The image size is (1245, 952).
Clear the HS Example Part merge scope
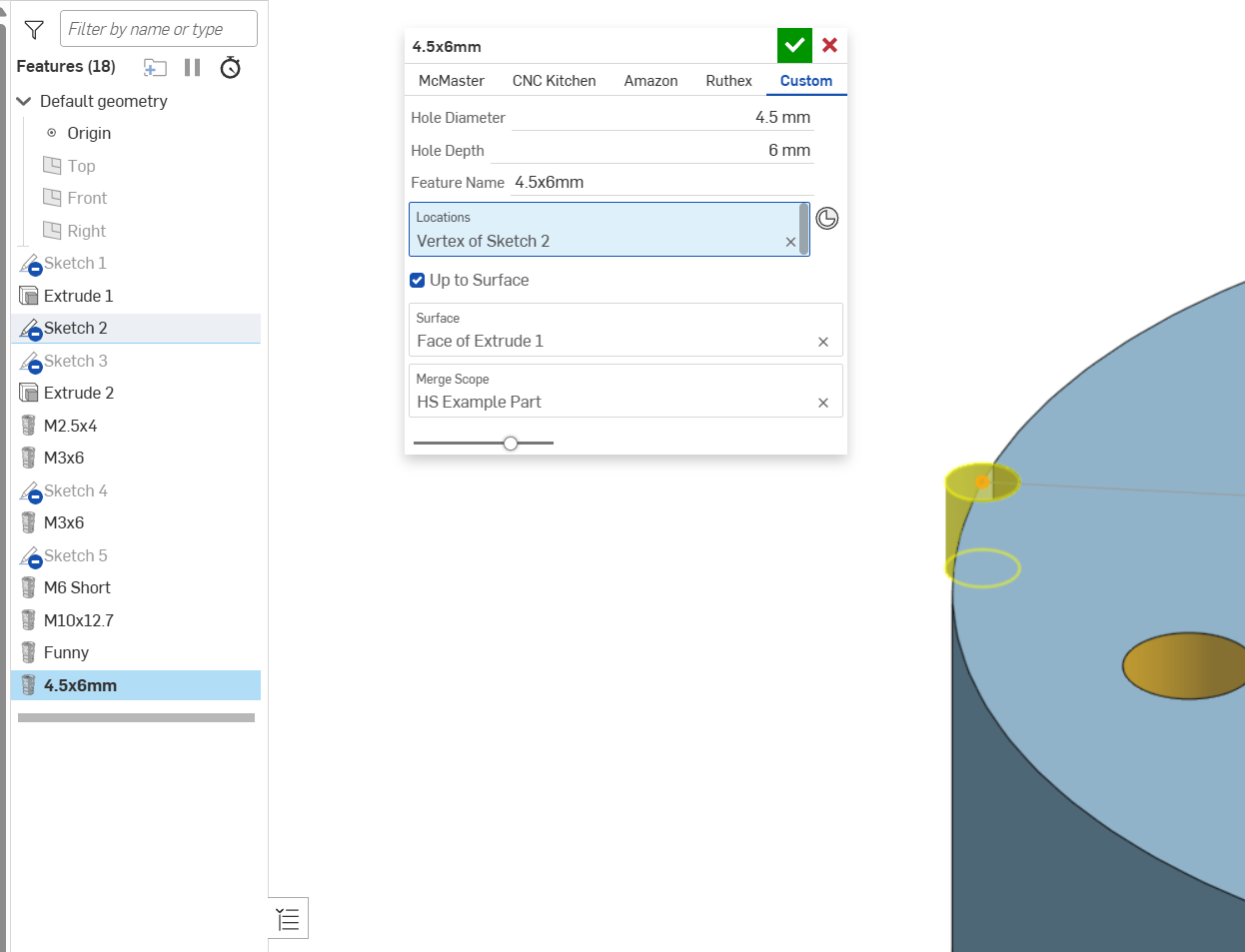pyautogui.click(x=823, y=403)
